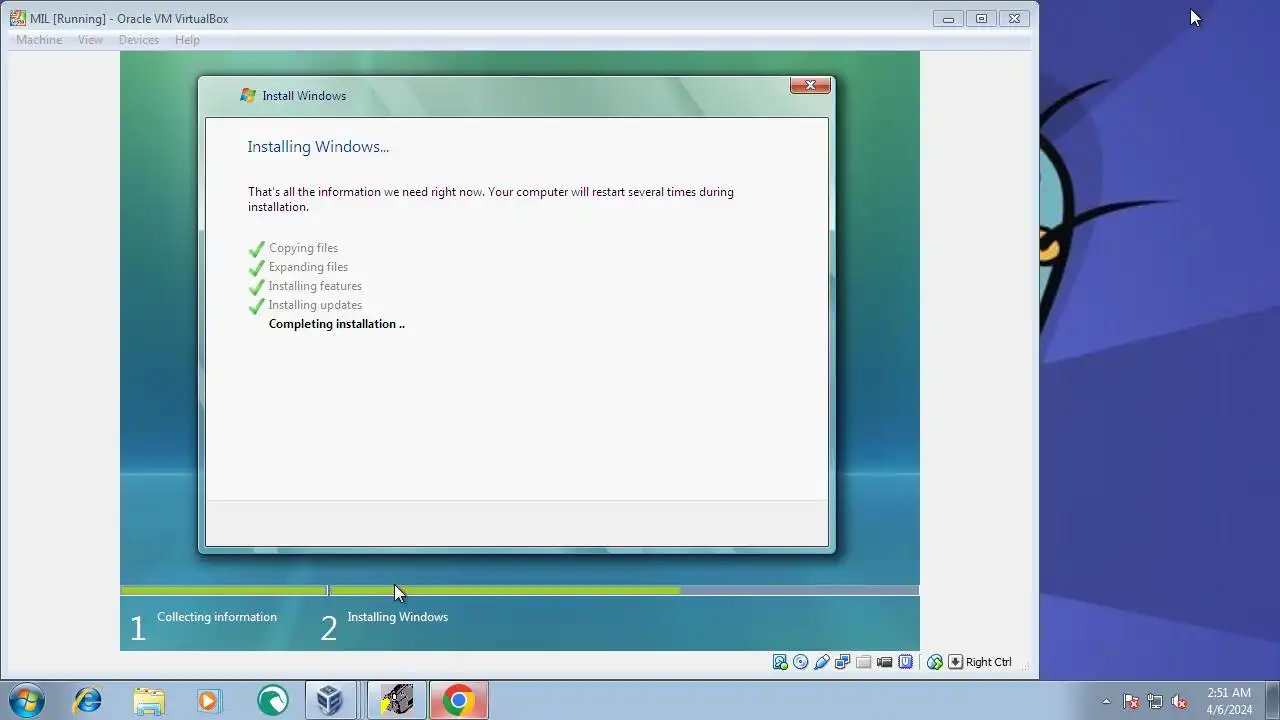Switch to VirtualBox Manager on taskbar
Screen dimensions: 1280x720
pos(331,700)
